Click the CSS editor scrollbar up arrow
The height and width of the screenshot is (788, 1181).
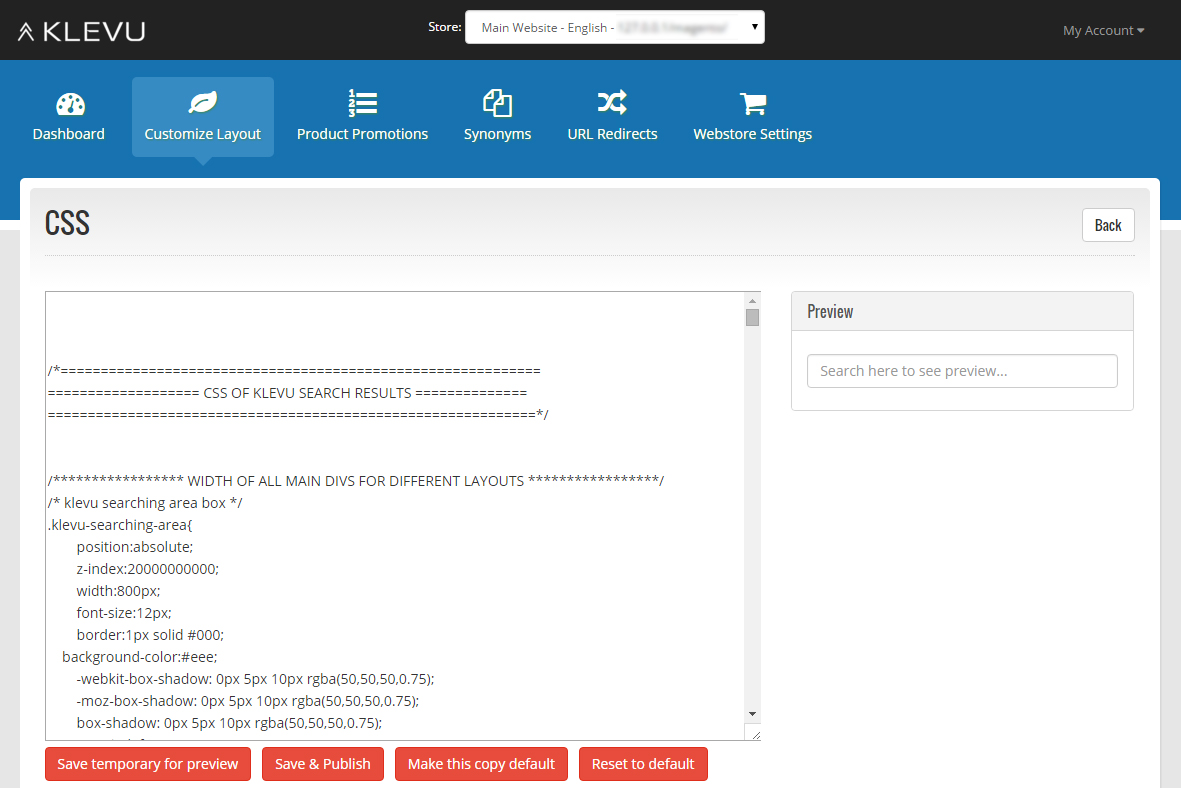752,301
